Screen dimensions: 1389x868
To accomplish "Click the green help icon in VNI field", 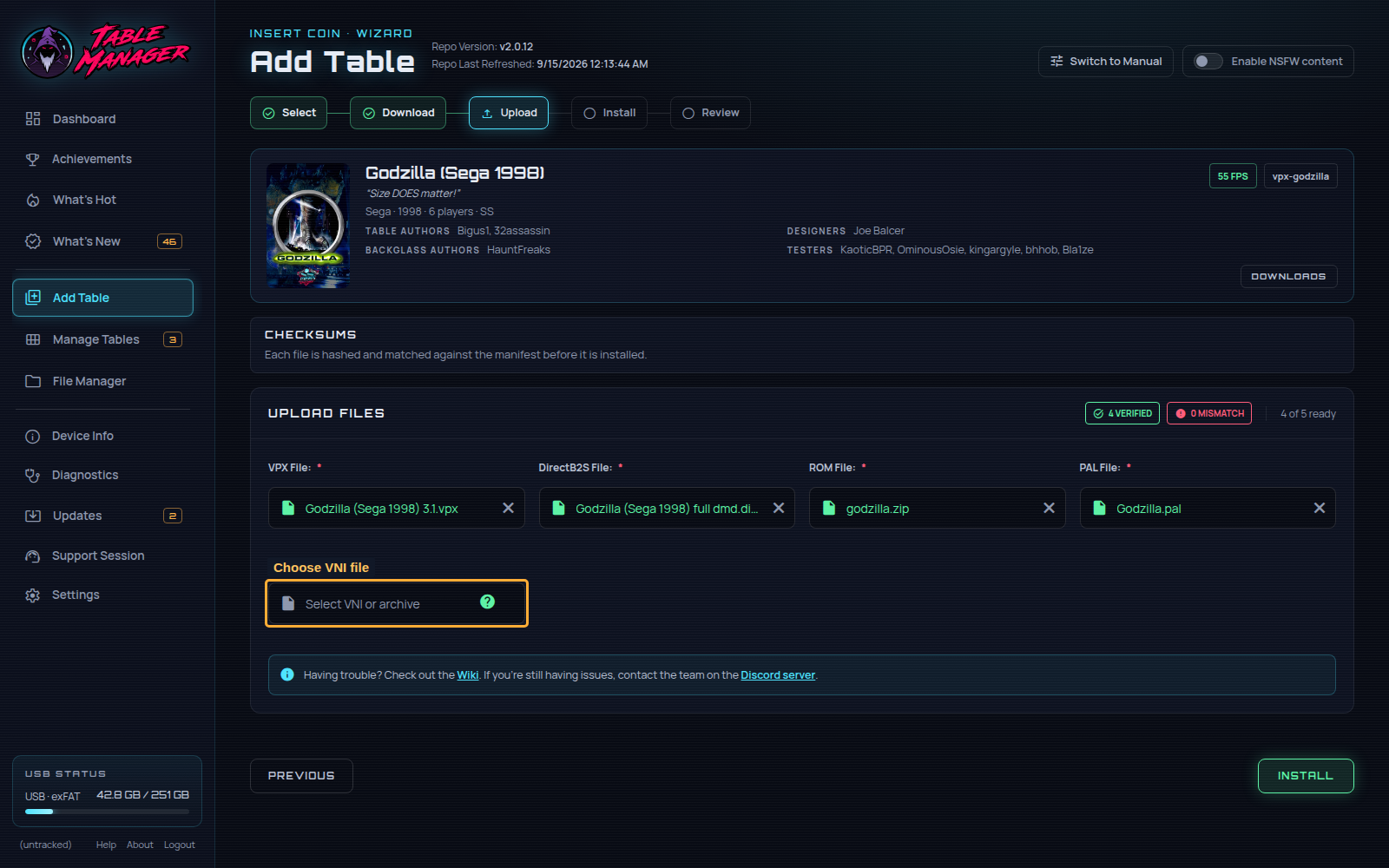I will click(x=488, y=602).
